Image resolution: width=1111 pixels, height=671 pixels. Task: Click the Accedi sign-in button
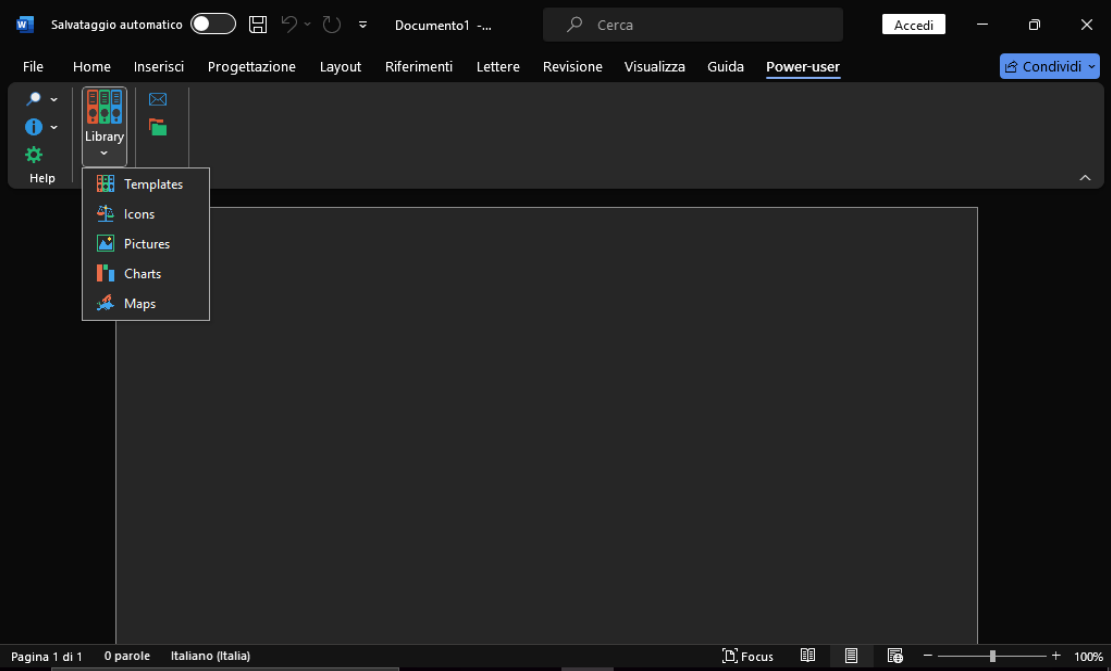pyautogui.click(x=913, y=25)
